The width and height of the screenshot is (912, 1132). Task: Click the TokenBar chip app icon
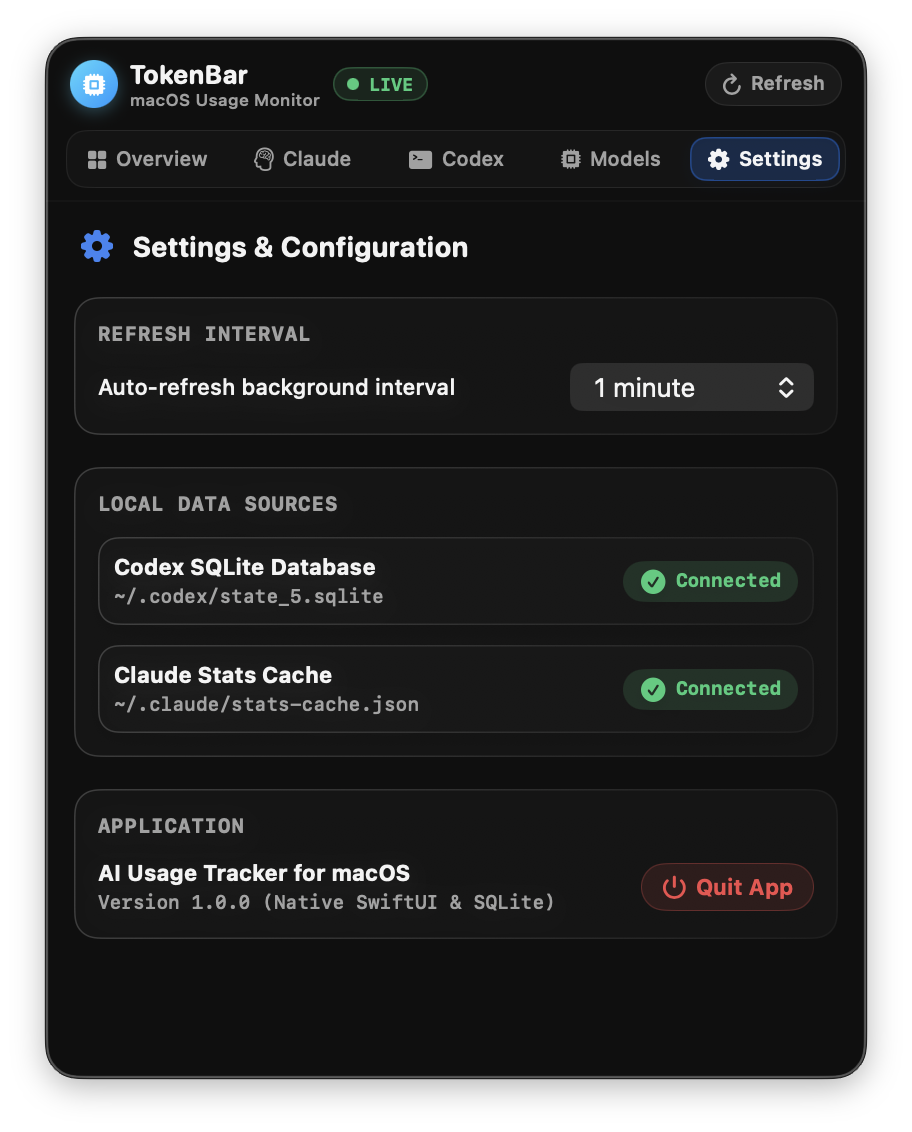click(x=94, y=84)
